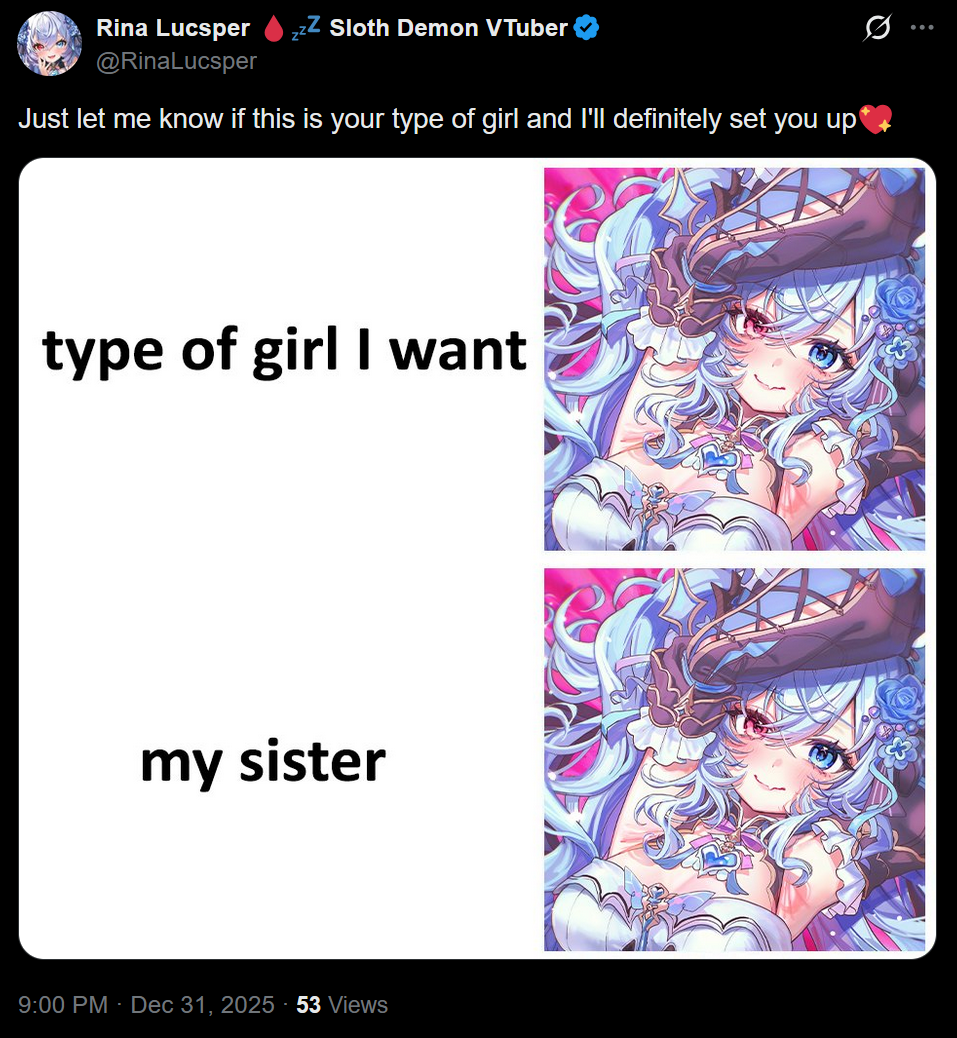Viewport: 957px width, 1038px height.
Task: Click the blood drop emoji in name
Action: pos(273,28)
